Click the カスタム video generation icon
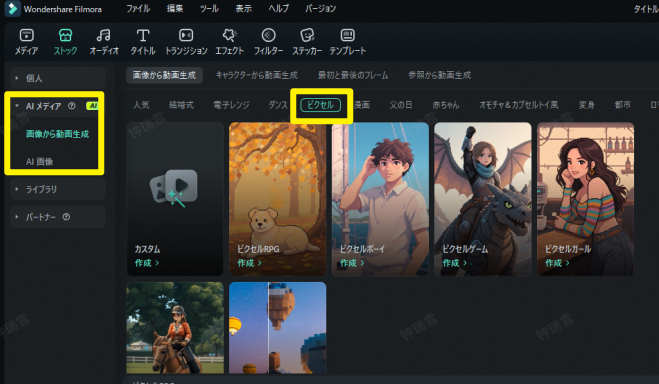Screen dimensions: 659x384 [x=174, y=188]
